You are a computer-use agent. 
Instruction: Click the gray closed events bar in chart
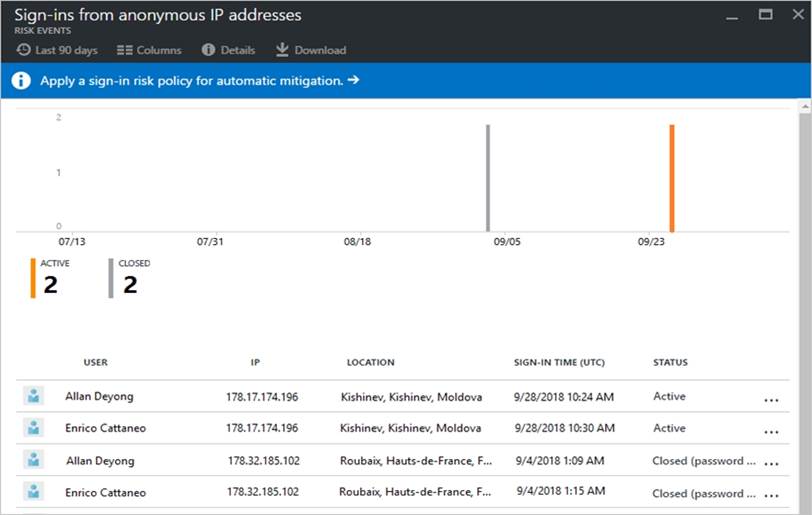[x=488, y=178]
